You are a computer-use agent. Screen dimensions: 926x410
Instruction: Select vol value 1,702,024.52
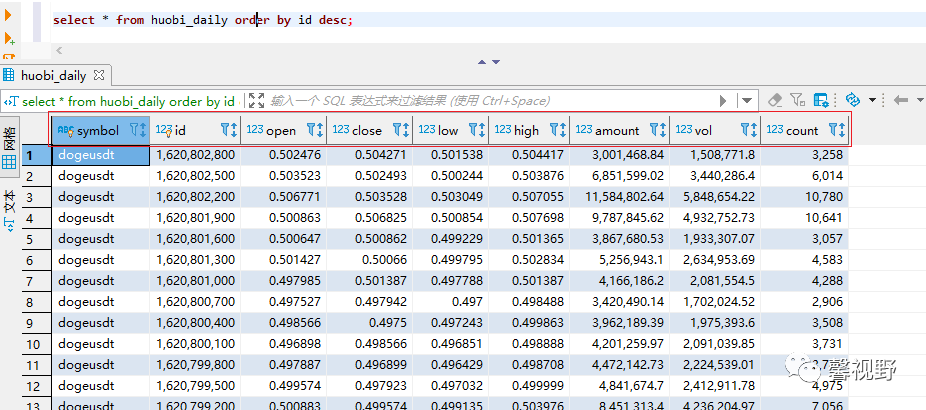click(x=716, y=302)
